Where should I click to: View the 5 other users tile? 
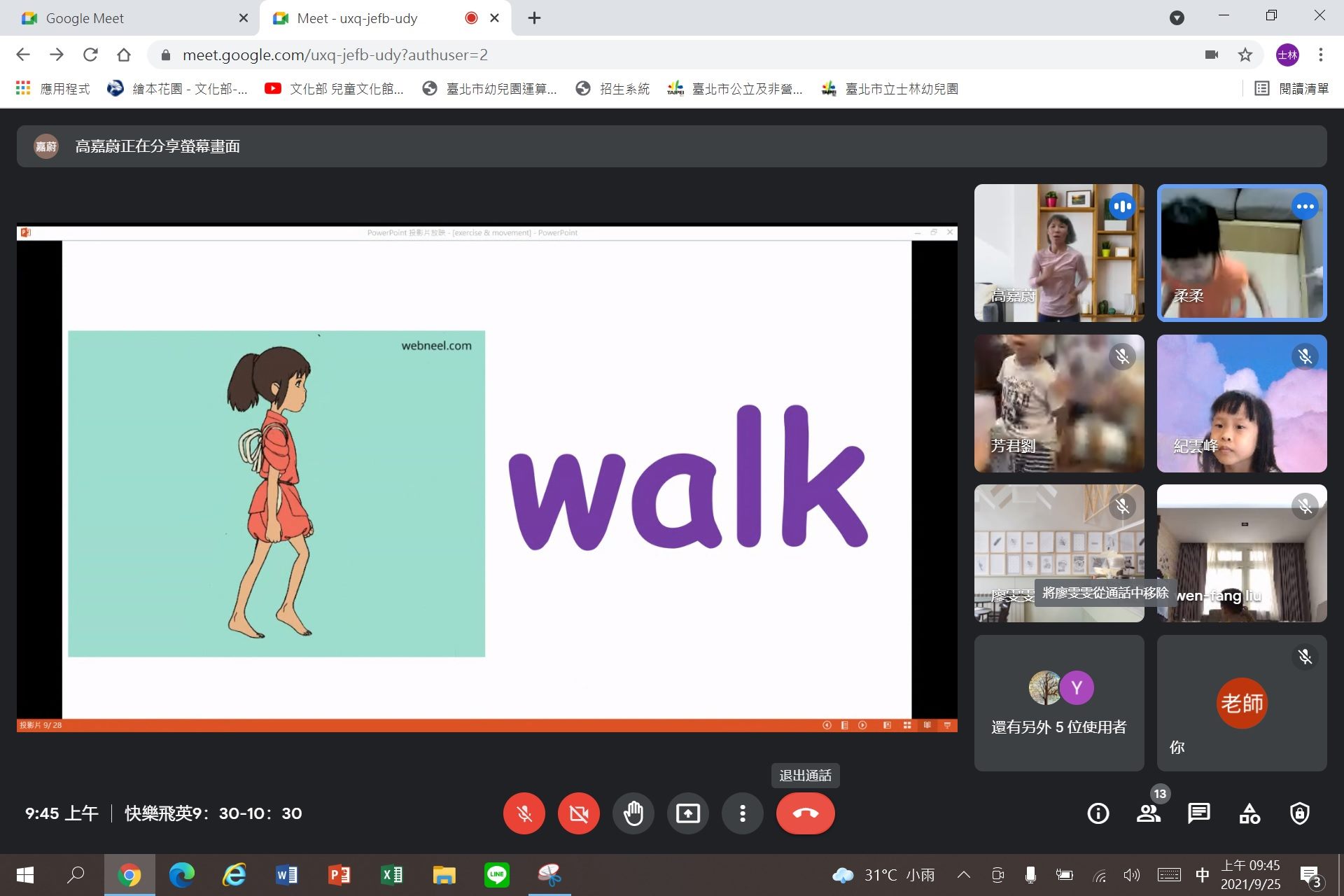coord(1059,703)
